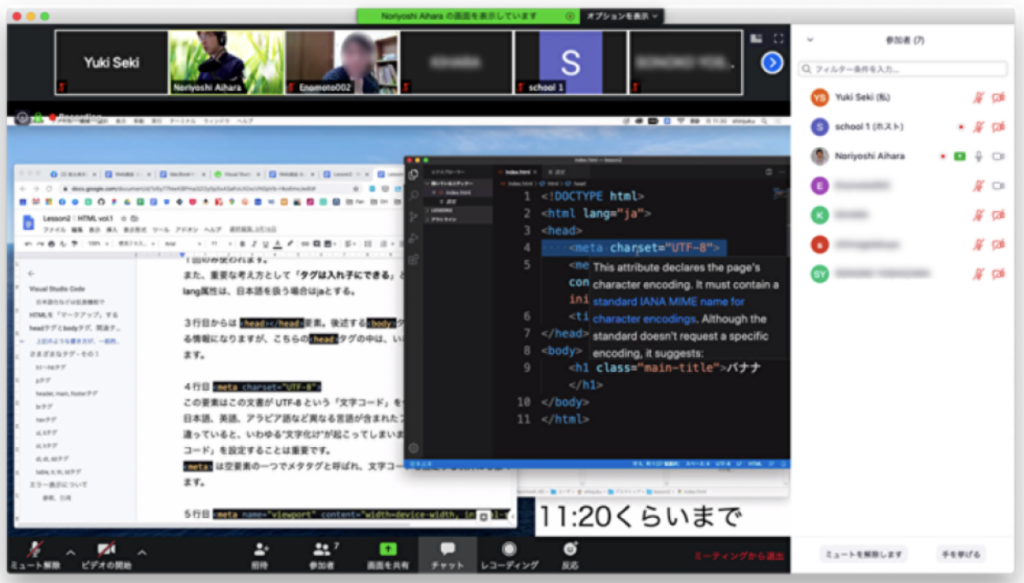This screenshot has width=1024, height=583.
Task: Click the Google Docs icon beside Lesson2 title
Action: point(29,223)
